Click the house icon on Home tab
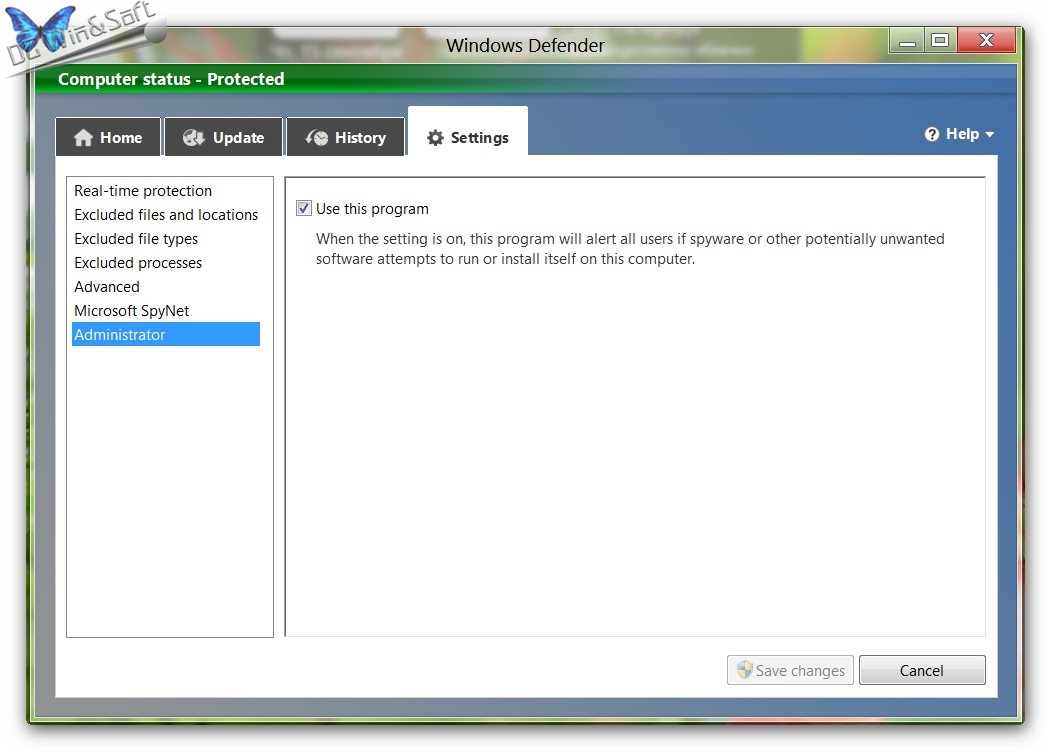Screen dimensions: 1052x752 point(83,138)
